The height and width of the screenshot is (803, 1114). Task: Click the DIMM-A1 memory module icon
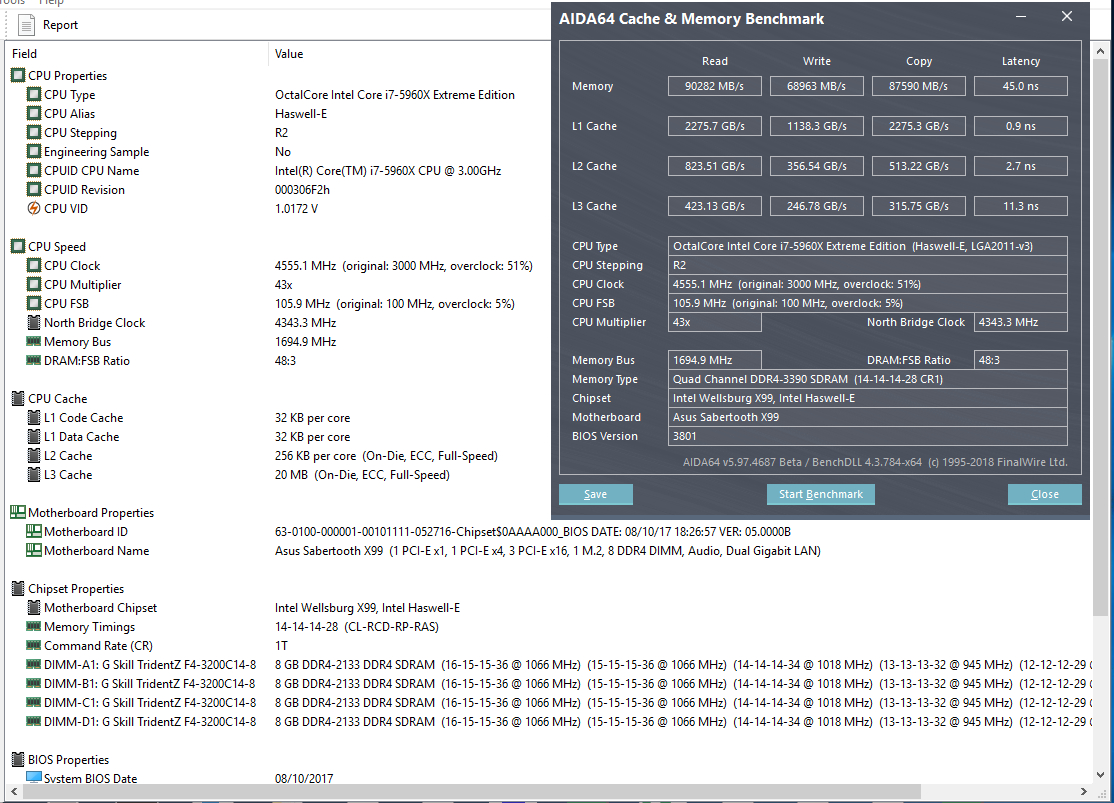[x=33, y=664]
